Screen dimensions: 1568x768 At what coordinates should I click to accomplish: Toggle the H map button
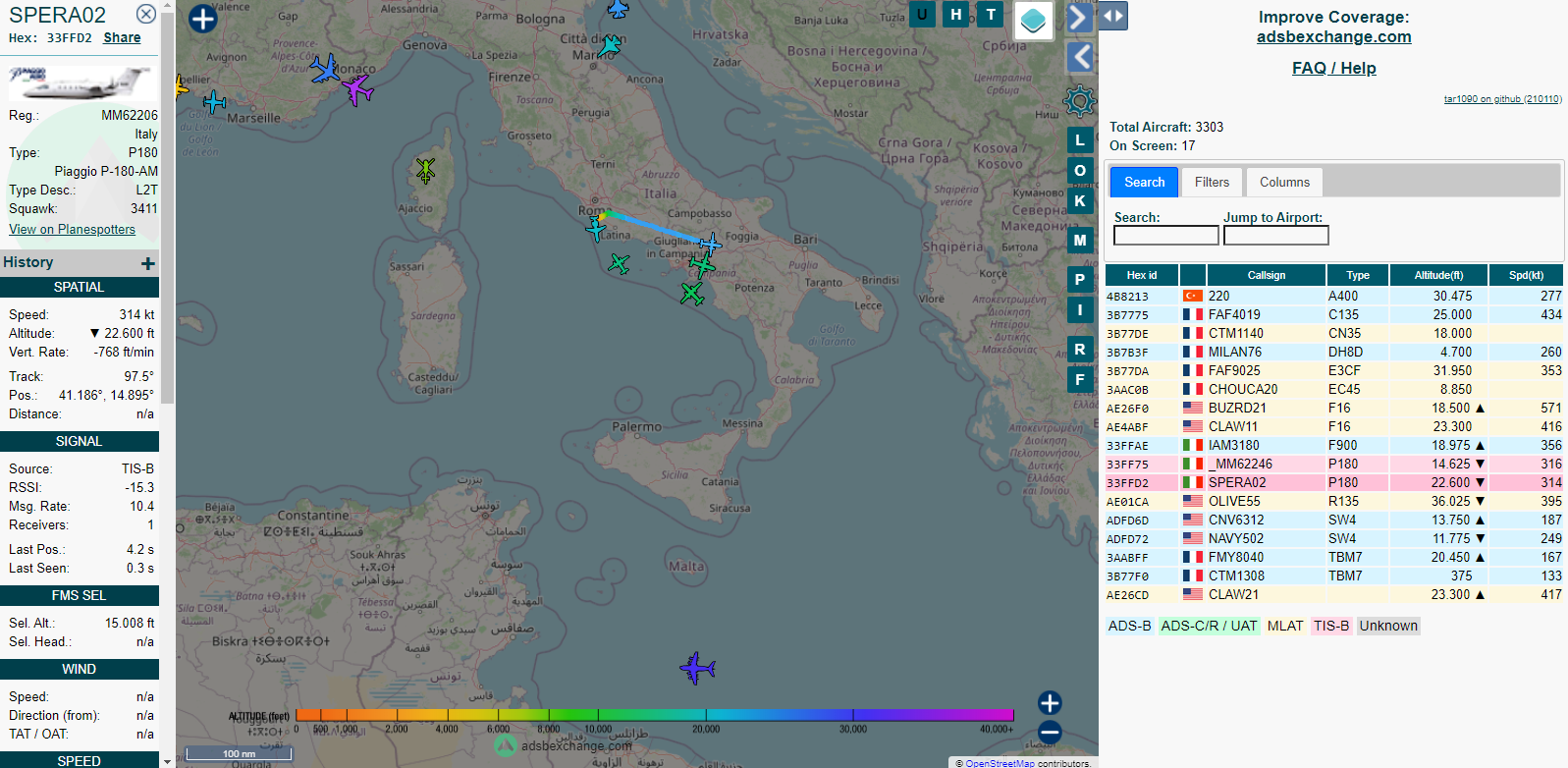(x=956, y=14)
